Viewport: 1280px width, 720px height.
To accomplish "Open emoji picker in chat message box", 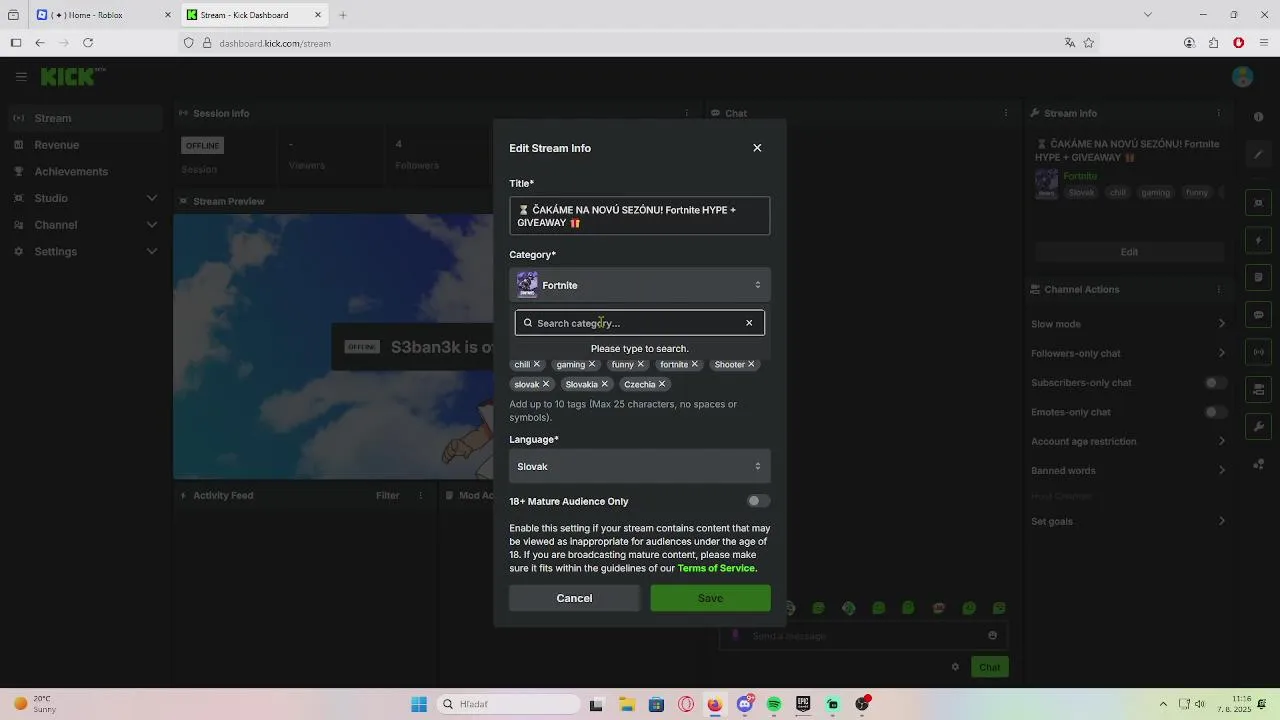I will coord(992,635).
